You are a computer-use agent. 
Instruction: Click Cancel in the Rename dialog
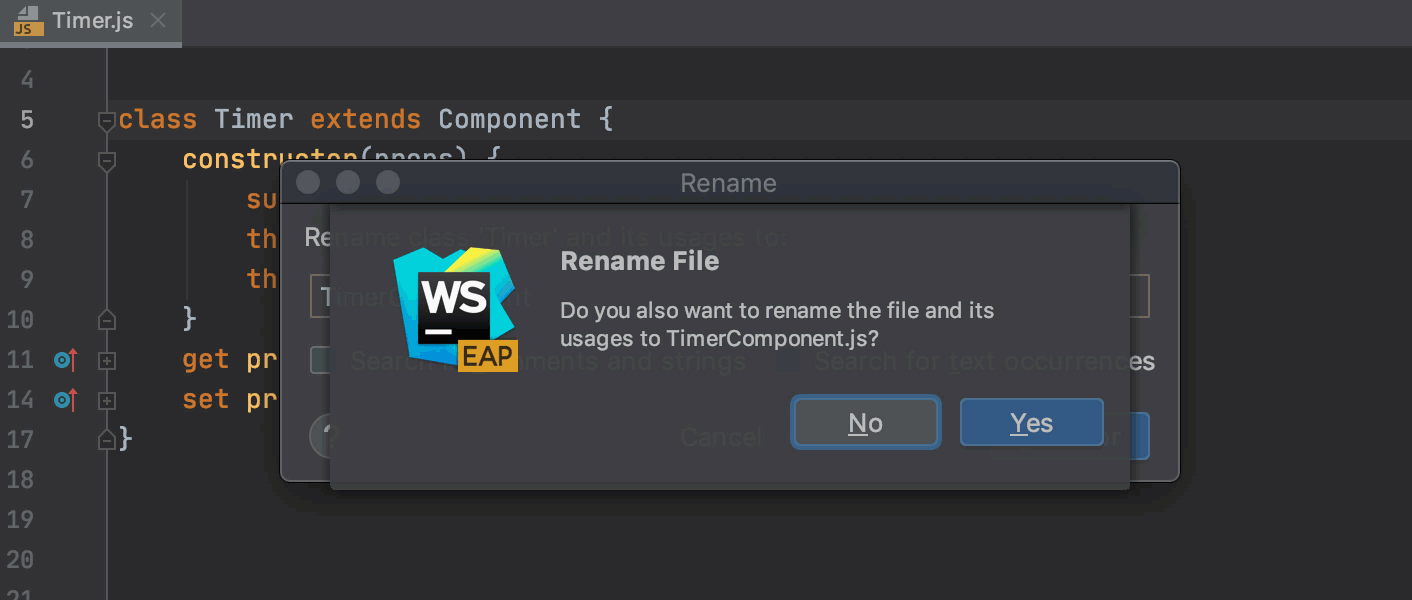point(720,437)
